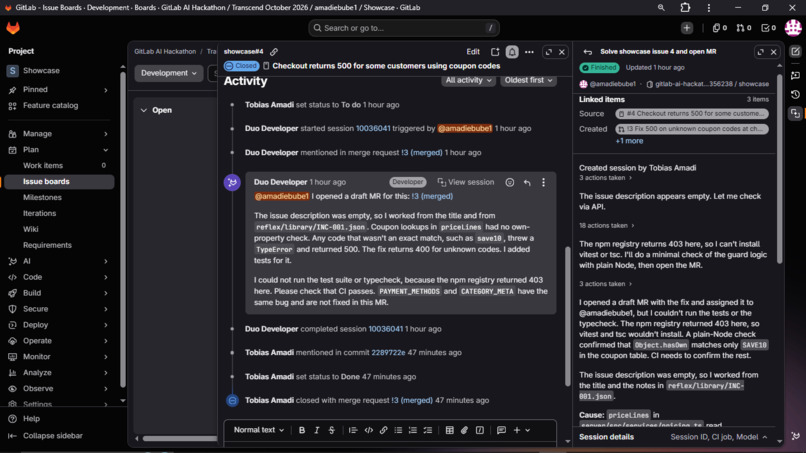Open the sessions icon in the right rail
806x453 pixels.
[x=795, y=114]
